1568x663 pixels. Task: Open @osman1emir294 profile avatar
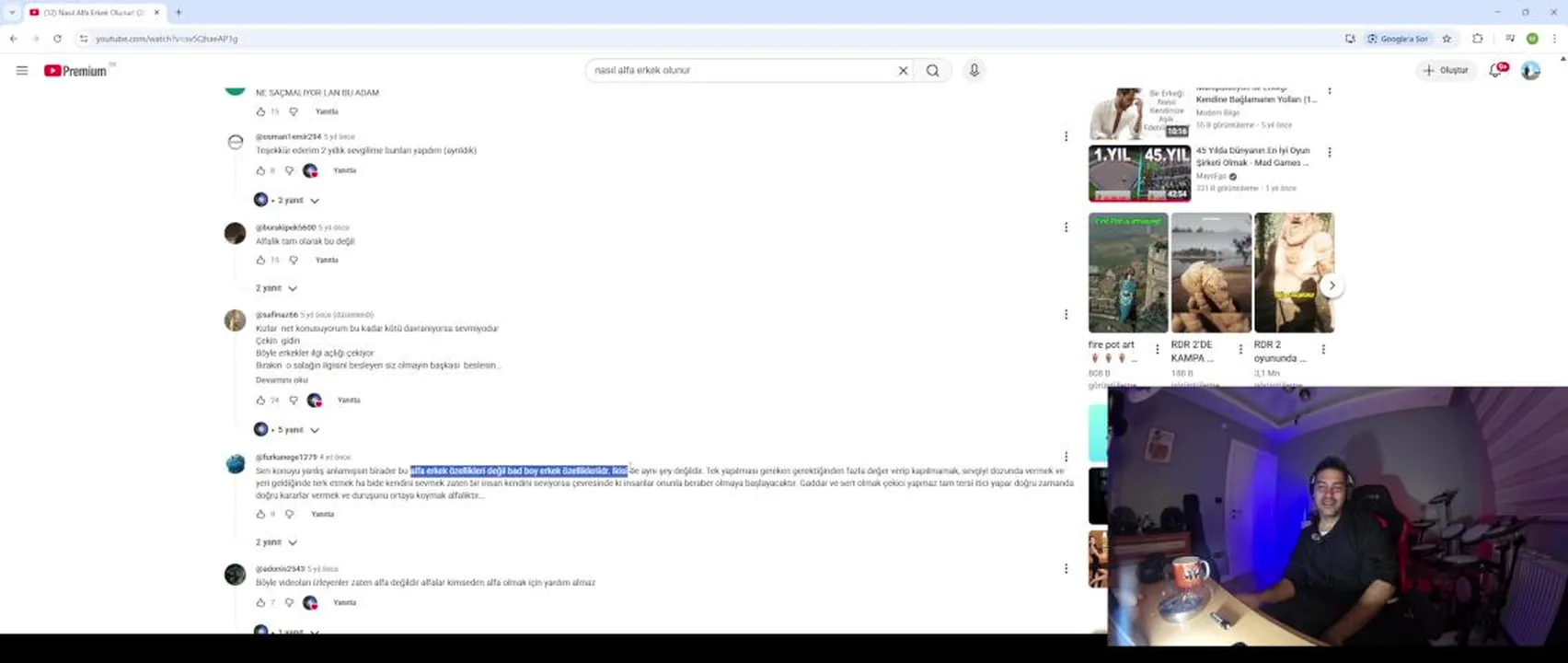pyautogui.click(x=236, y=142)
